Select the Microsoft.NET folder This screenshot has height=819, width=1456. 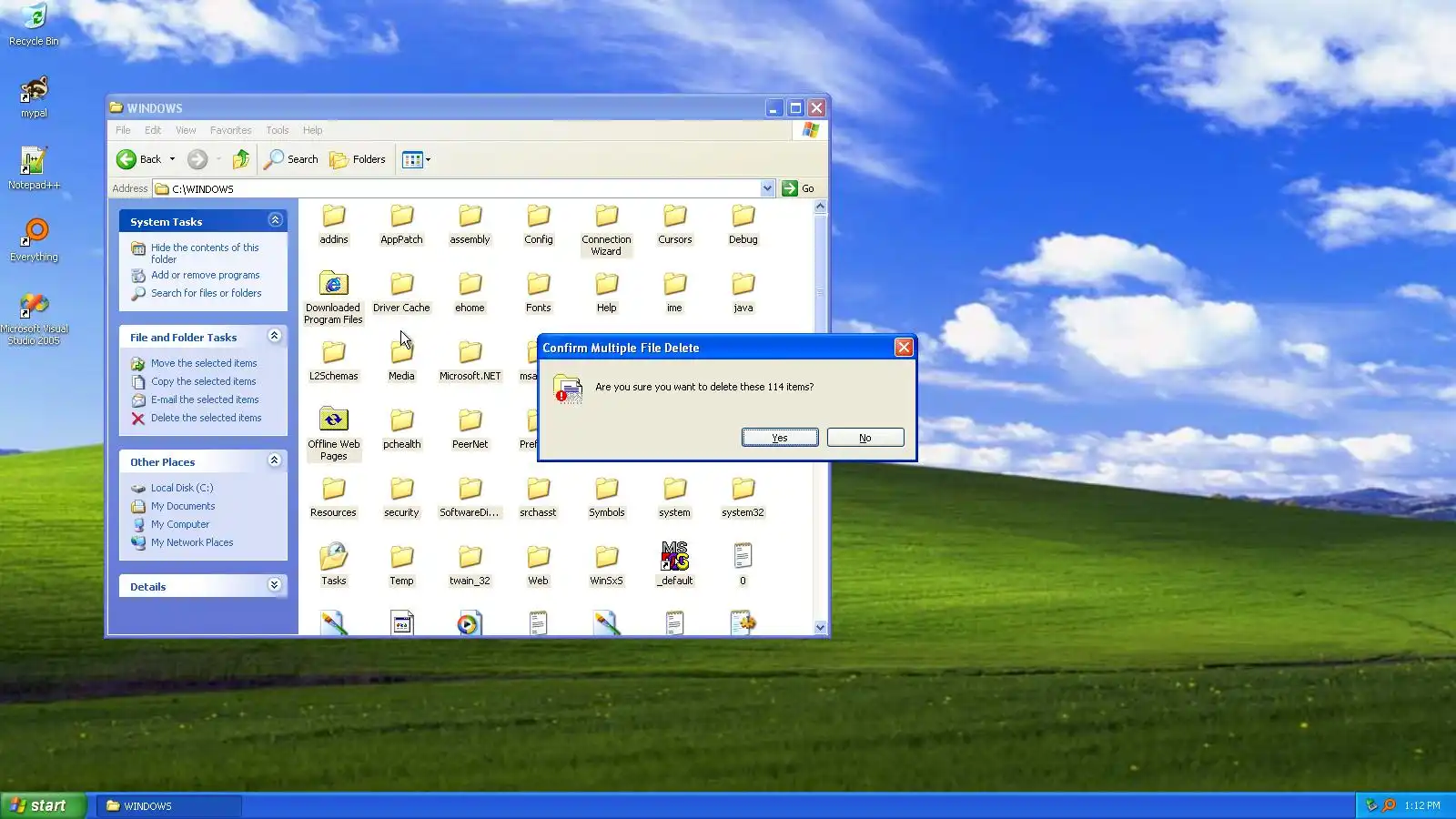pyautogui.click(x=470, y=361)
